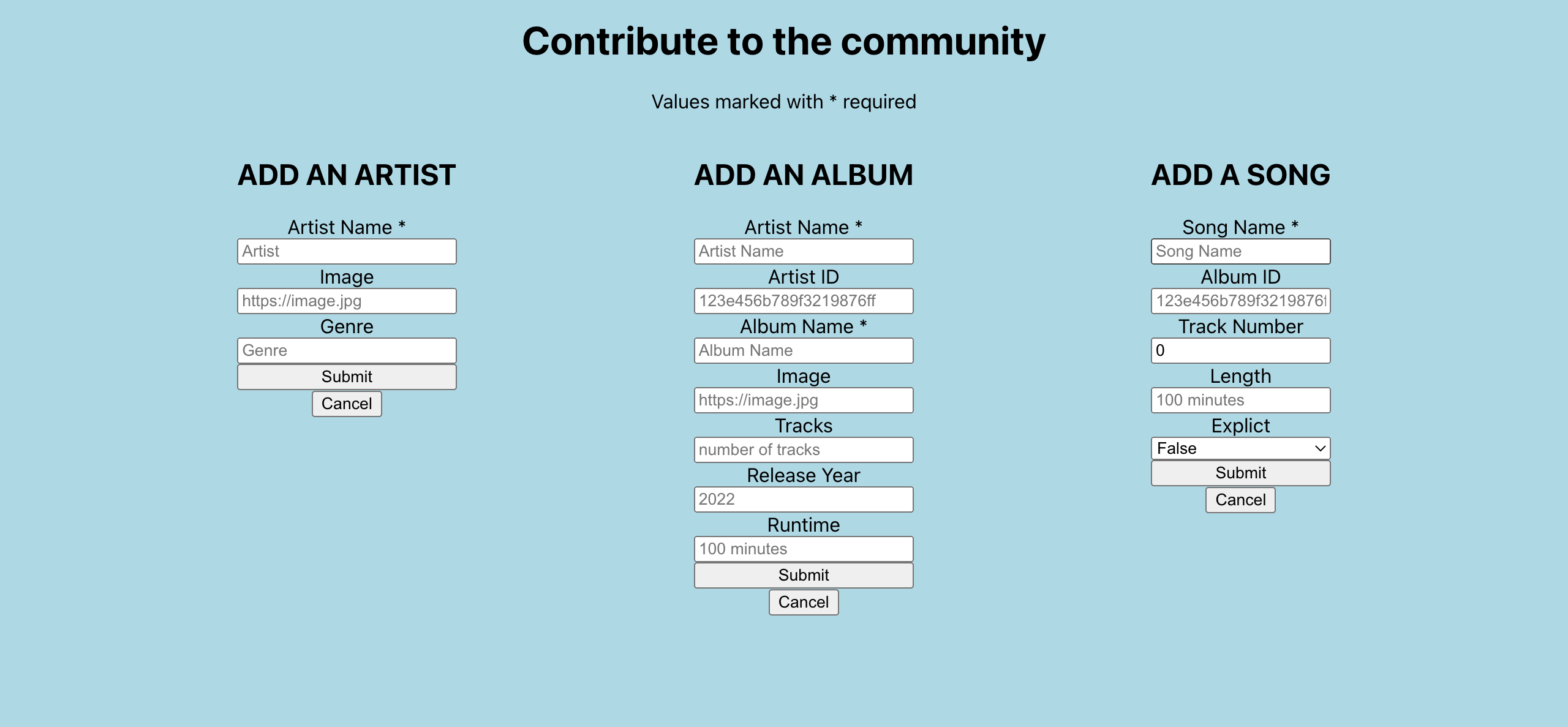Image resolution: width=1568 pixels, height=727 pixels.
Task: Submit the Add an Artist form
Action: (346, 376)
